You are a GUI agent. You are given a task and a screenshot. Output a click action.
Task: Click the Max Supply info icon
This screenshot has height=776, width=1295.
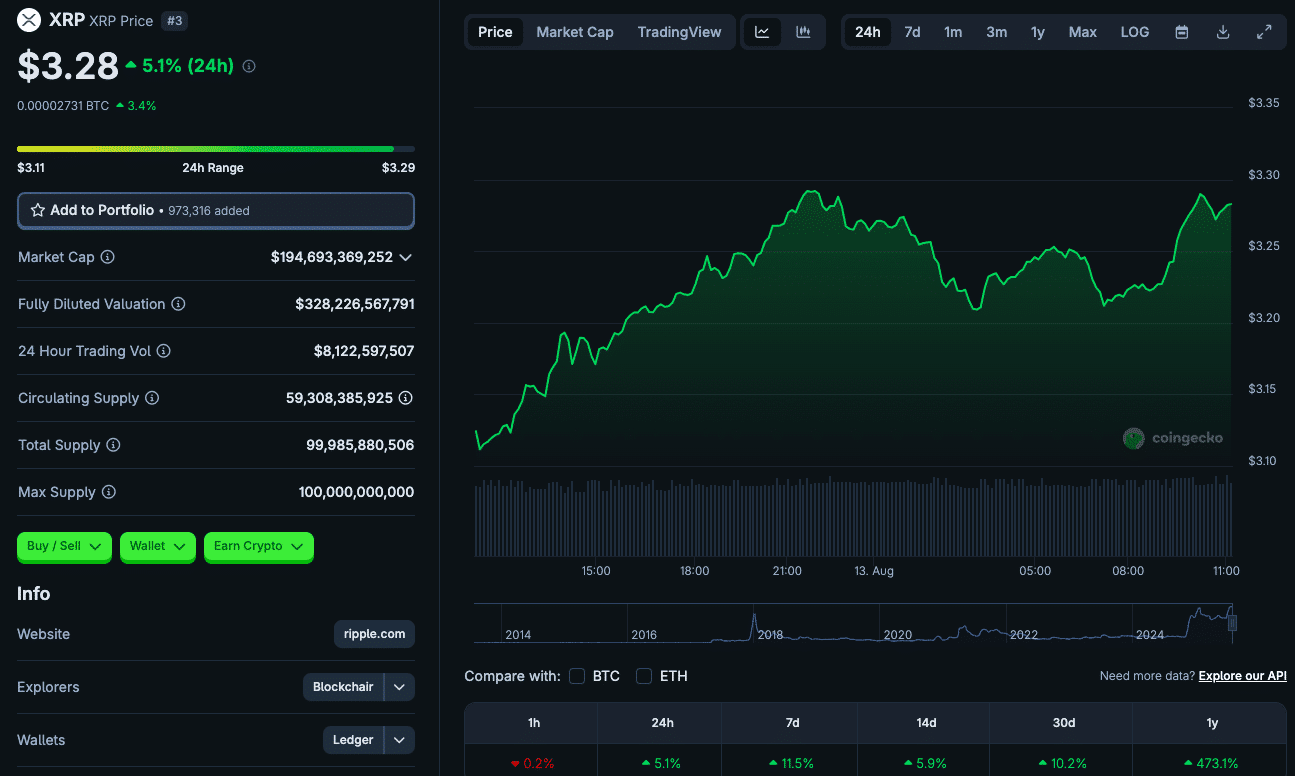tap(109, 492)
